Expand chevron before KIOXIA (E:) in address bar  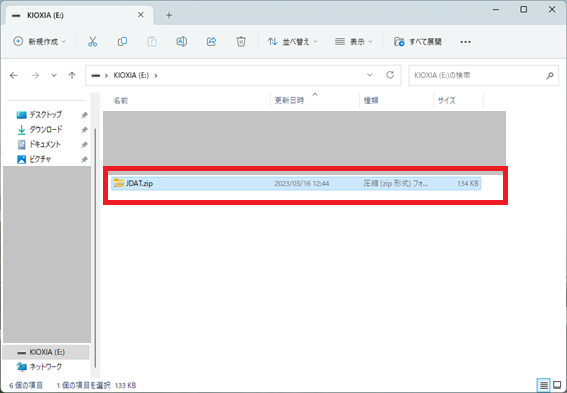(106, 75)
